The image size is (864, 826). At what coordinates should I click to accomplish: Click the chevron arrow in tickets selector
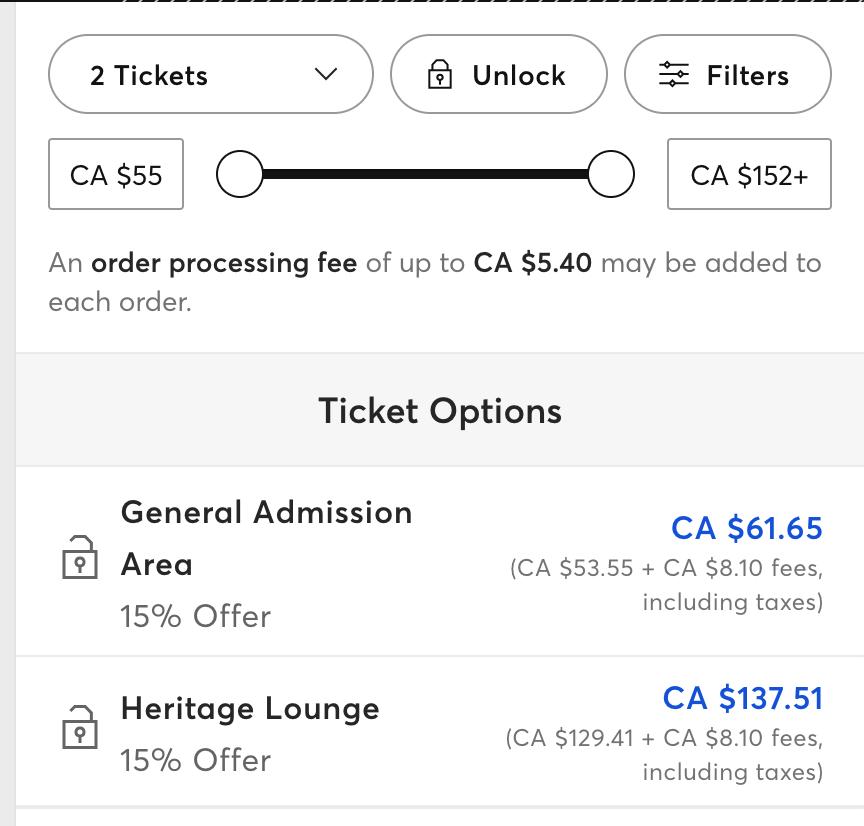[x=325, y=75]
